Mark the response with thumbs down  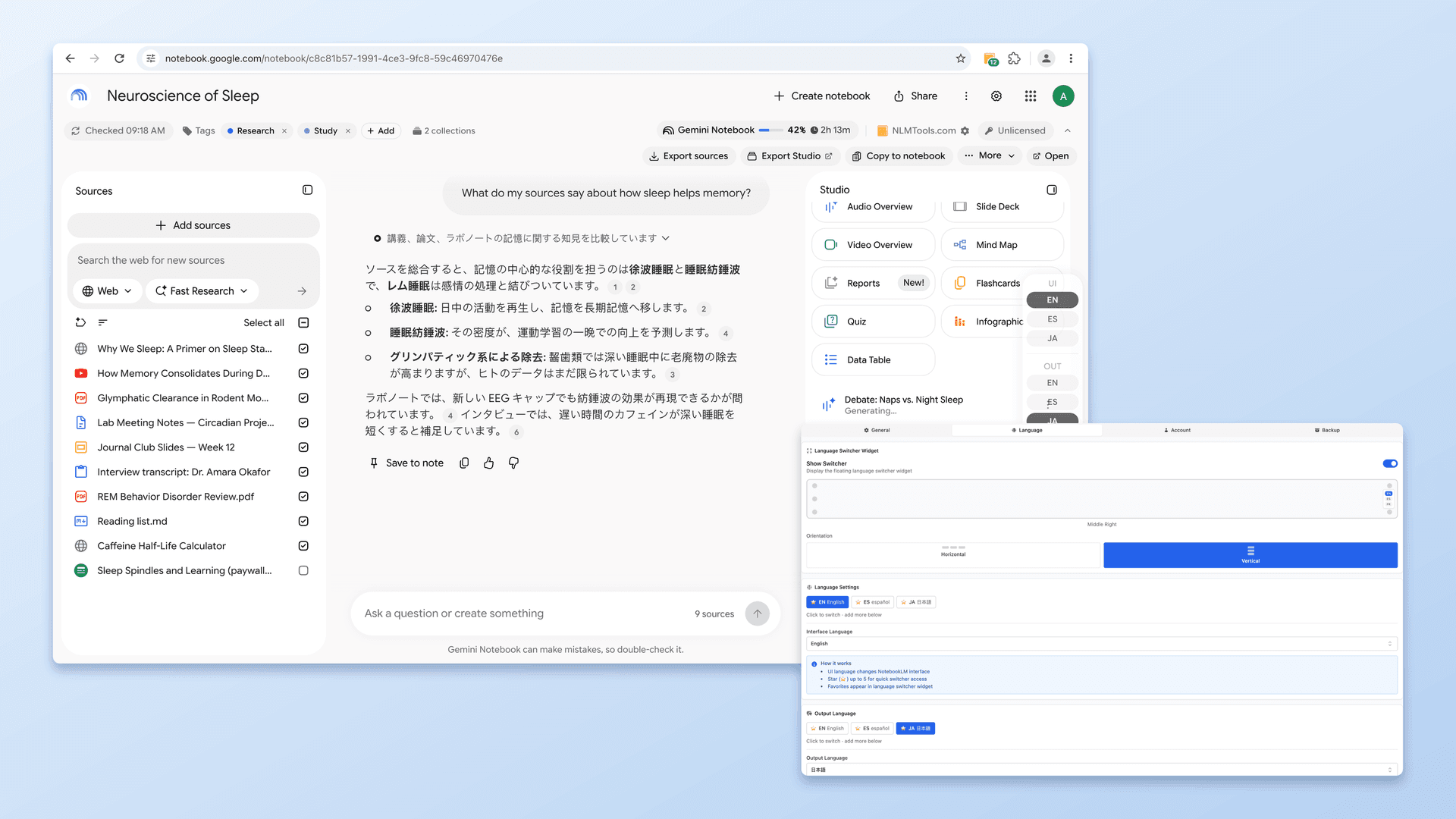click(513, 463)
